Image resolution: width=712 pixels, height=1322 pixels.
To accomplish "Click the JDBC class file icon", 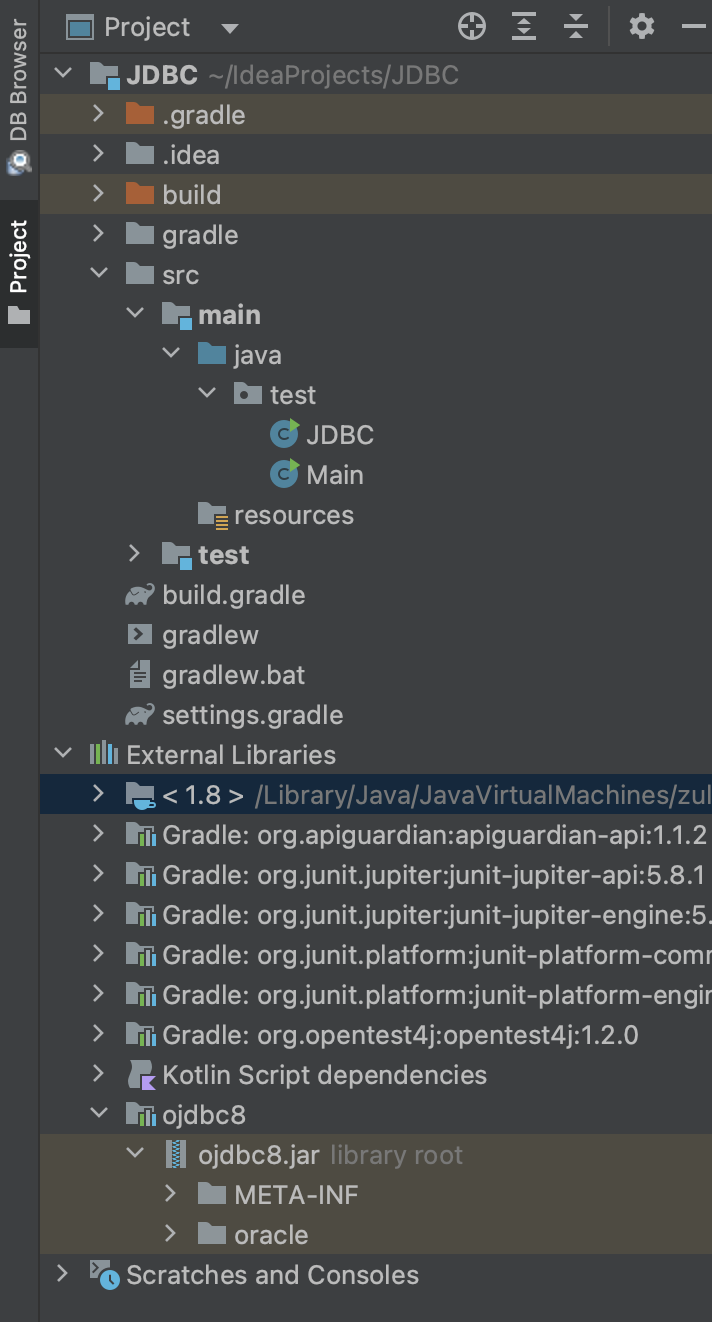I will tap(285, 434).
